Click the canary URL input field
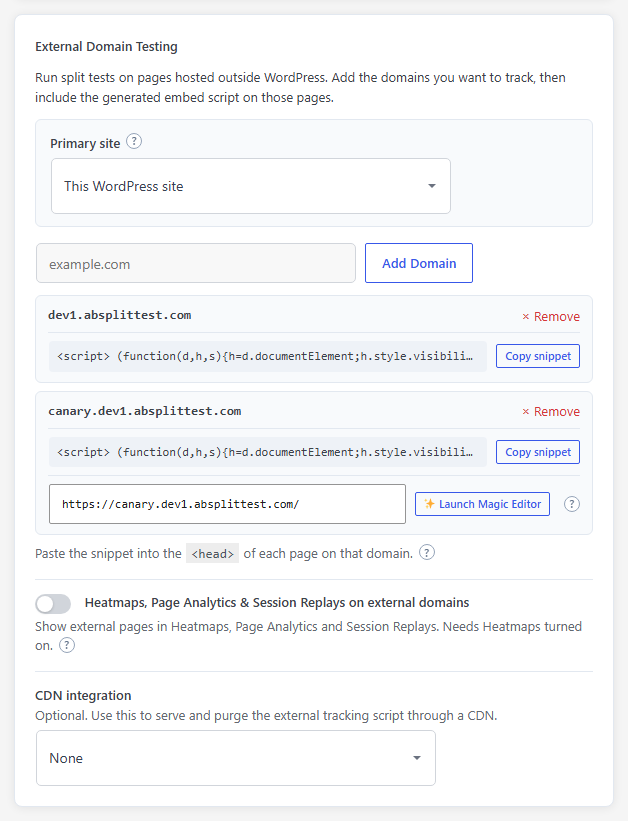The width and height of the screenshot is (628, 821). click(x=227, y=504)
